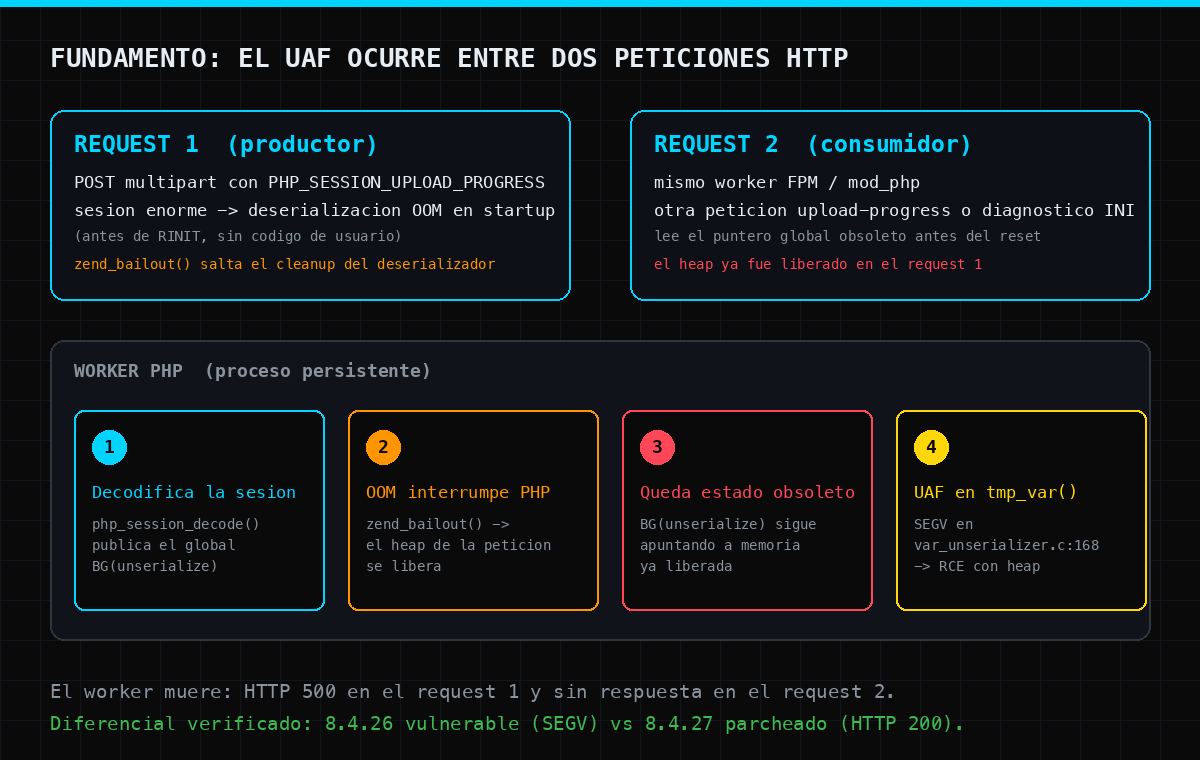Select 'sesion enorme -> deserializacion OOM en startup'
The width and height of the screenshot is (1200, 760).
coord(314,211)
